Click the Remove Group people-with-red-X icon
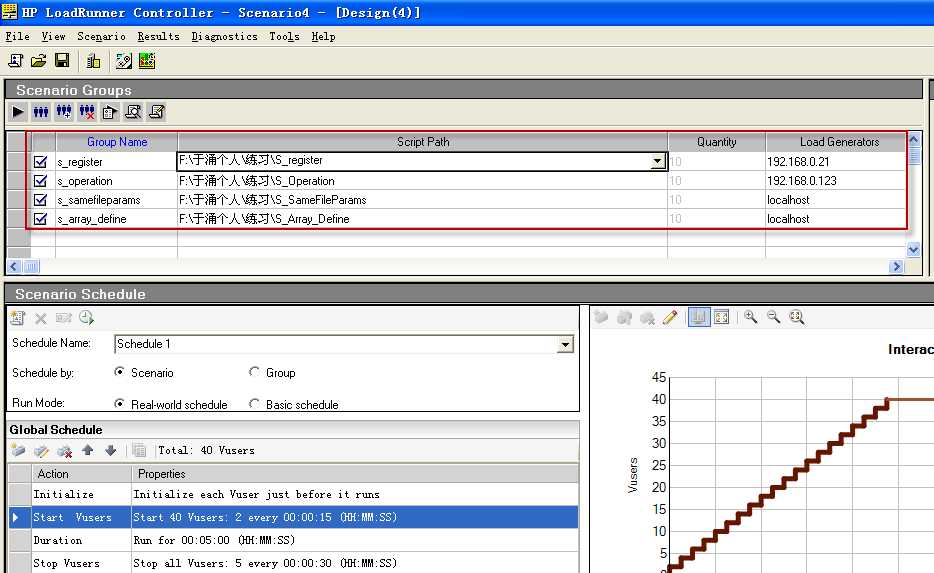The image size is (934, 573). [x=87, y=112]
